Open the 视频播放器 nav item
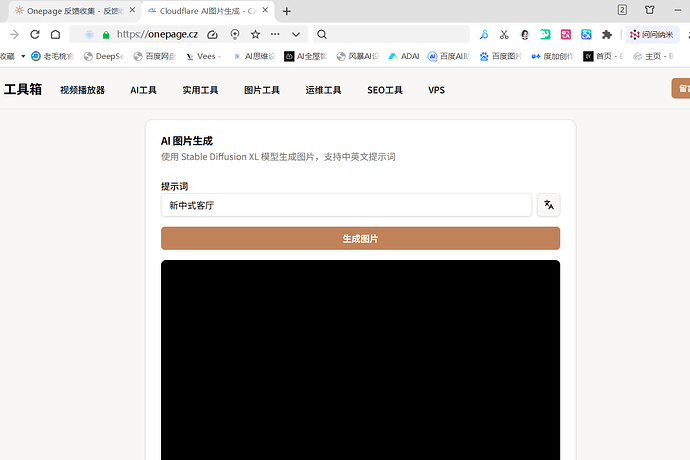 (x=82, y=90)
